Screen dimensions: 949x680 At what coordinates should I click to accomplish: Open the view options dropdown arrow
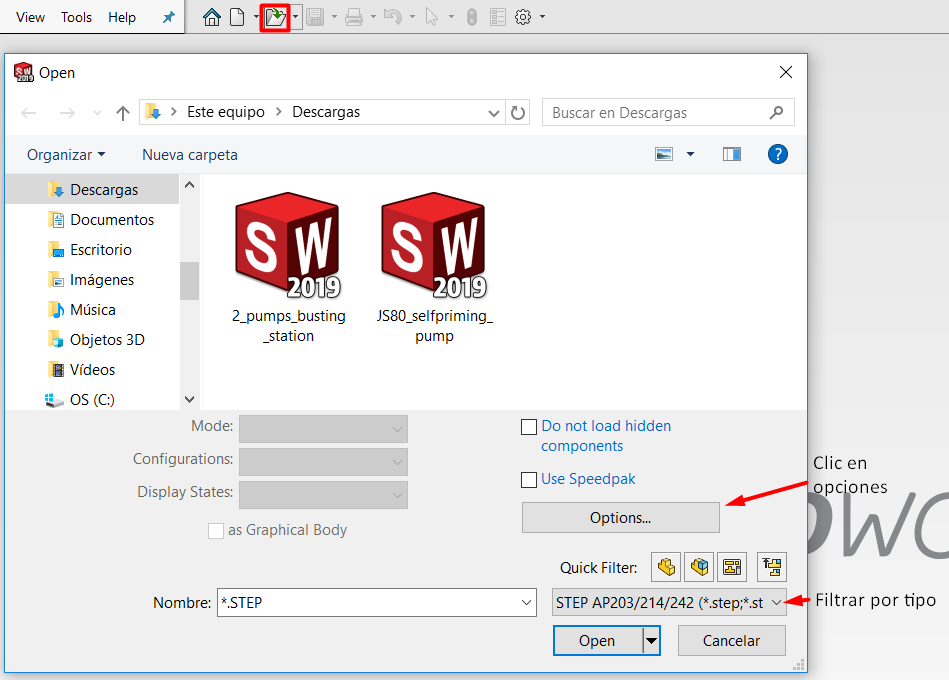690,154
